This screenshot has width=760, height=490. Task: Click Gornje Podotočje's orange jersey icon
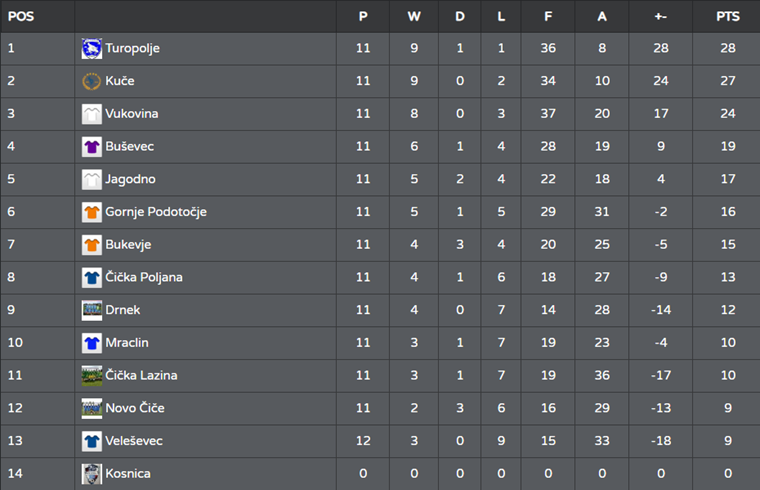coord(92,212)
